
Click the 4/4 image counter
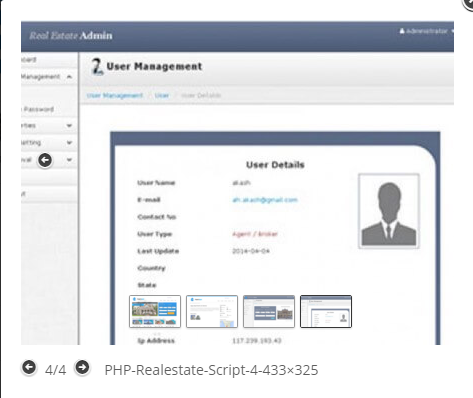(x=56, y=370)
